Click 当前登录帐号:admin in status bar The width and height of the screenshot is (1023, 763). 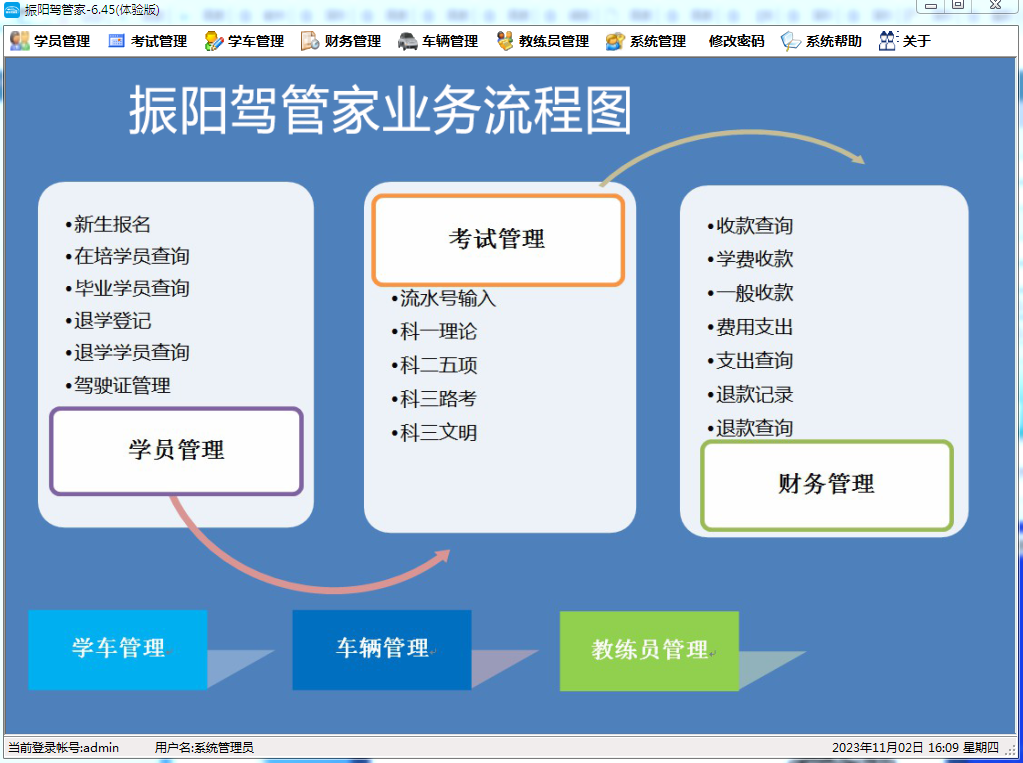[63, 748]
